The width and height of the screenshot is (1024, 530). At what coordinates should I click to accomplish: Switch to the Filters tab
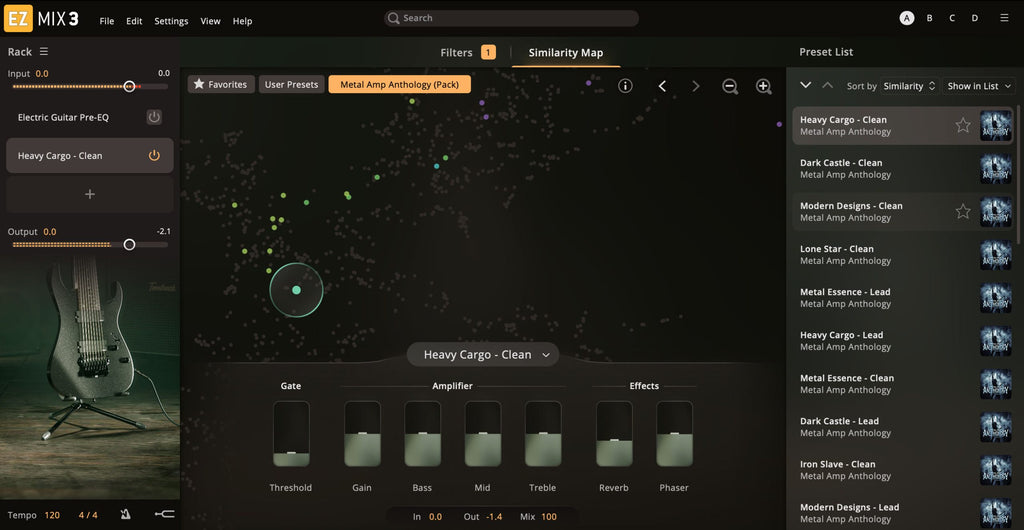pos(468,53)
